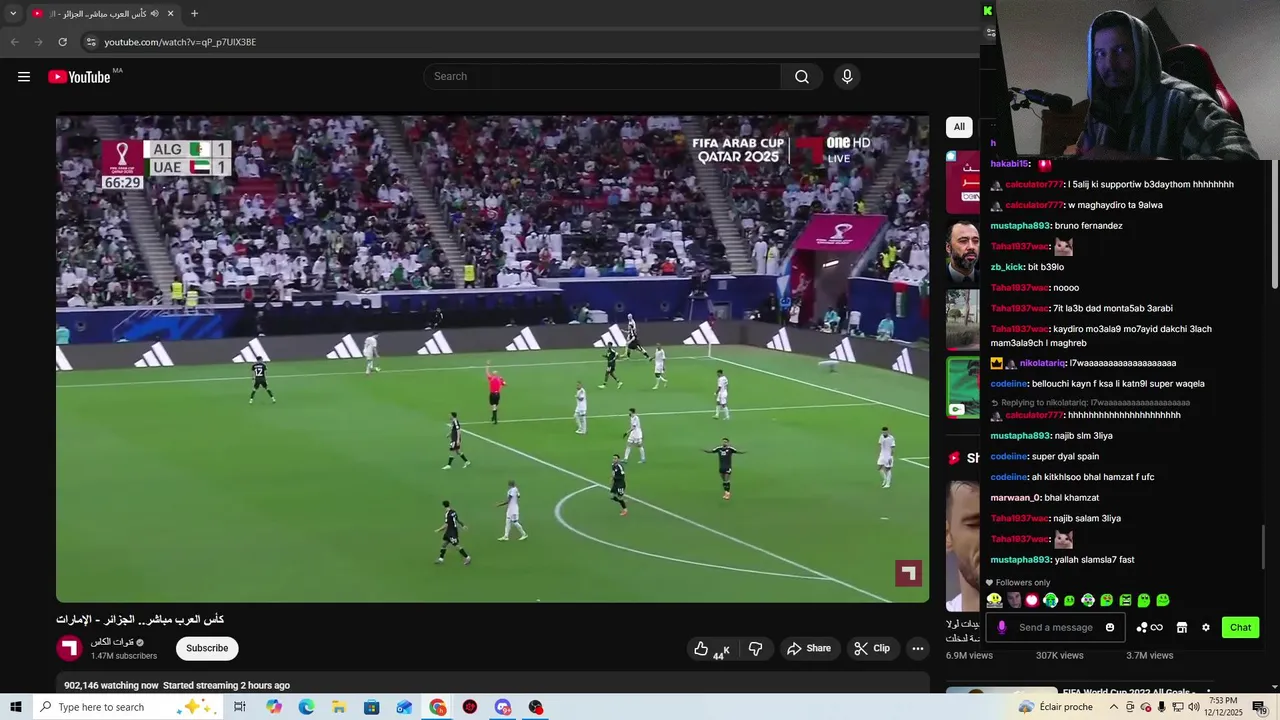Create a Clip of the video
Image resolution: width=1280 pixels, height=720 pixels.
coord(872,649)
